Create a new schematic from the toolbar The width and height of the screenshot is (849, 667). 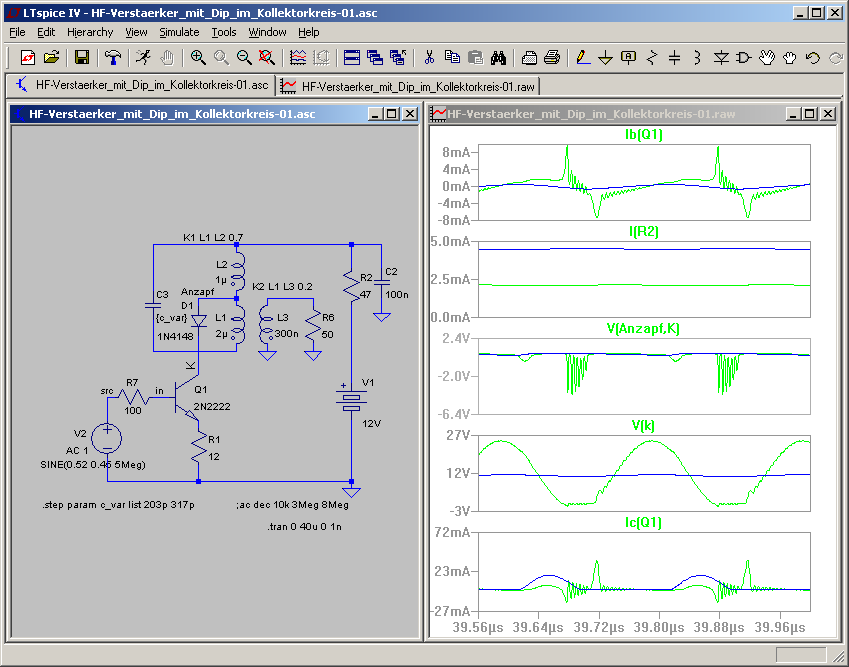click(x=28, y=57)
